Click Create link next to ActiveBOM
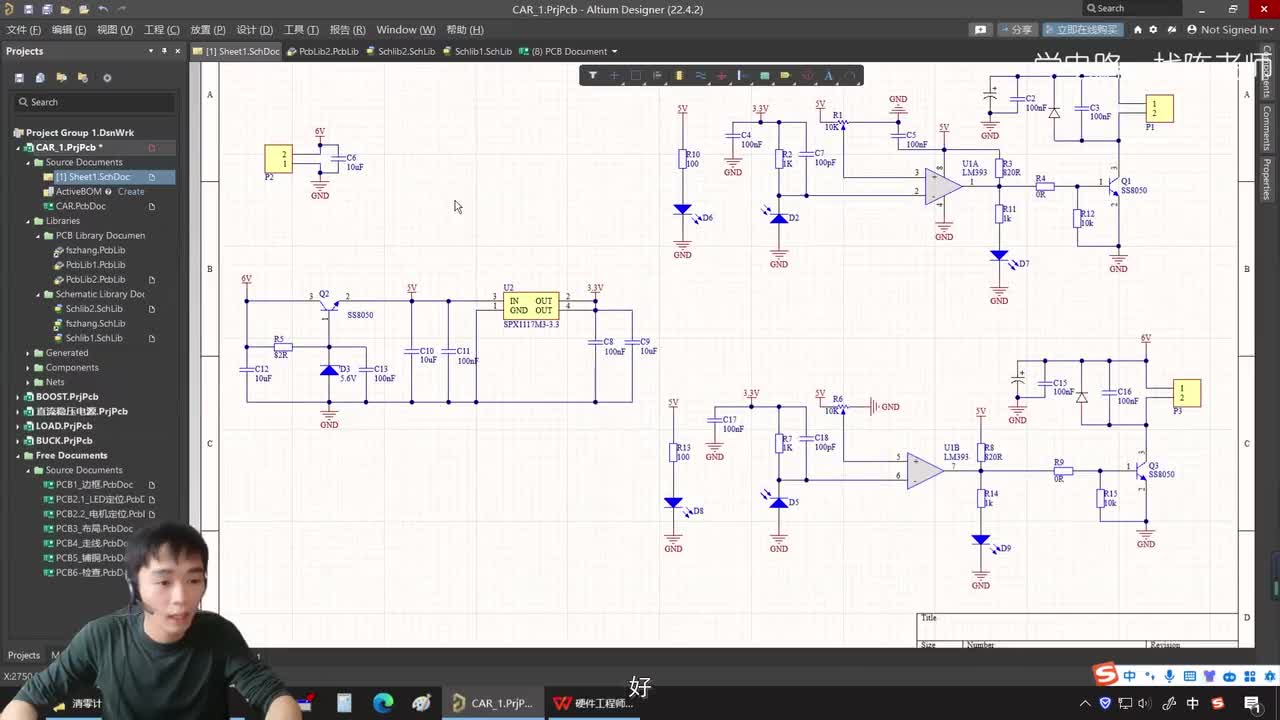 131,192
